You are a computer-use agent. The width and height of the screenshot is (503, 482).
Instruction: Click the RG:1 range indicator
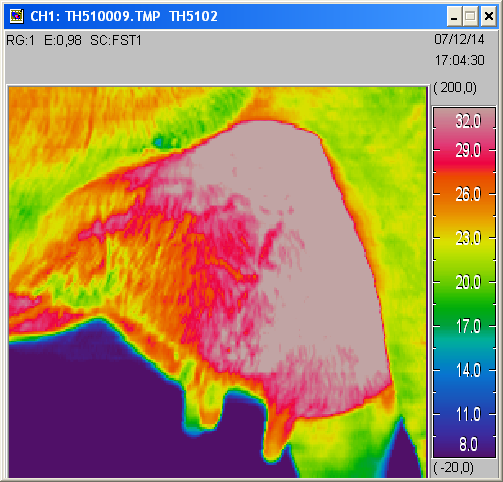click(20, 41)
